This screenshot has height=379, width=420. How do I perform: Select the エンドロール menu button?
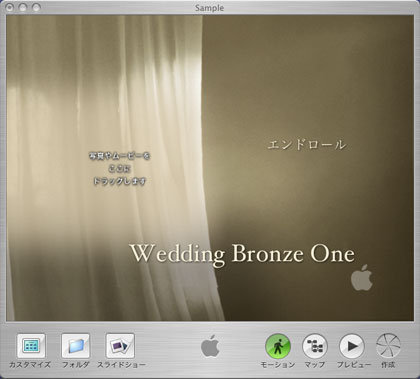pyautogui.click(x=306, y=145)
